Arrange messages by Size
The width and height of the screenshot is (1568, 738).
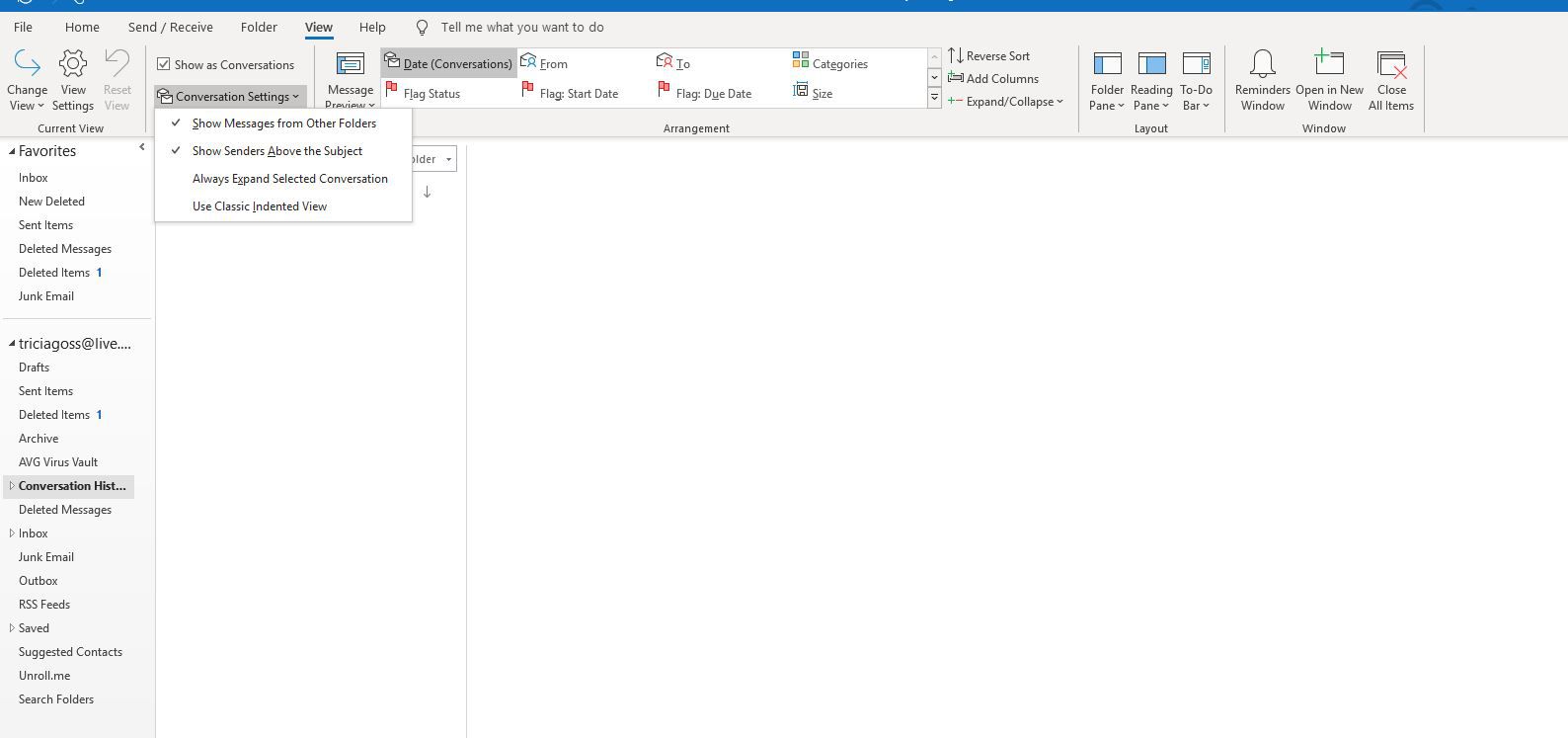(x=812, y=93)
